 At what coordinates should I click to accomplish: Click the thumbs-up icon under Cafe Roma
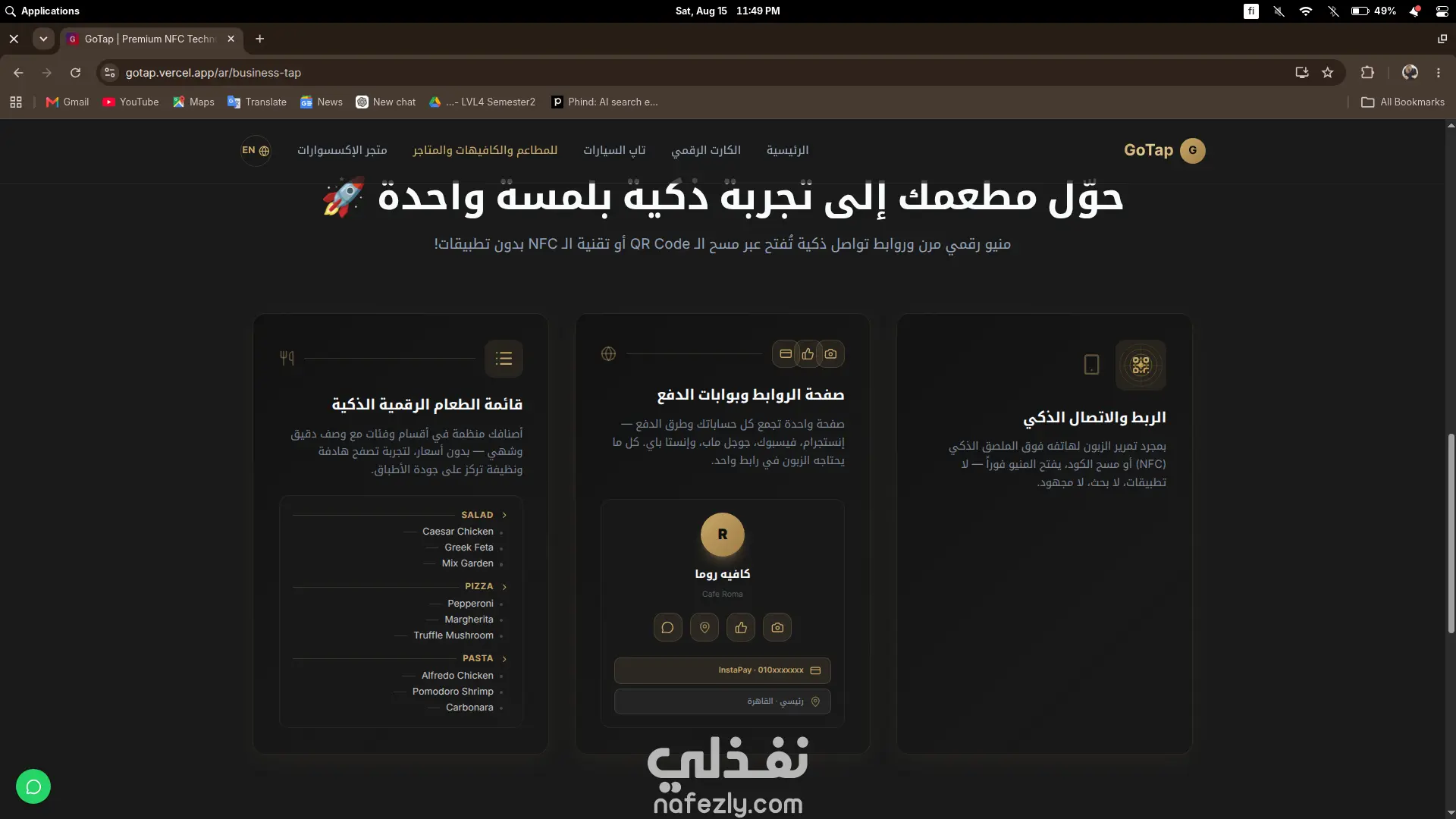tap(741, 627)
